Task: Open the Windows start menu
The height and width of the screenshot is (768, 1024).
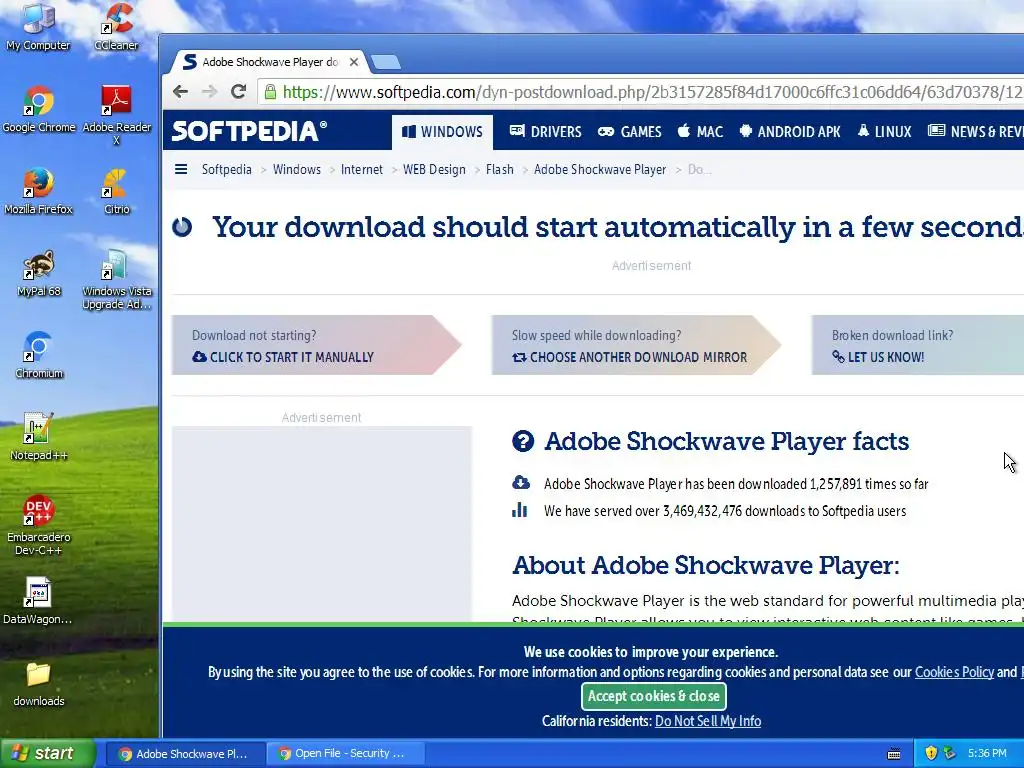Action: point(48,753)
